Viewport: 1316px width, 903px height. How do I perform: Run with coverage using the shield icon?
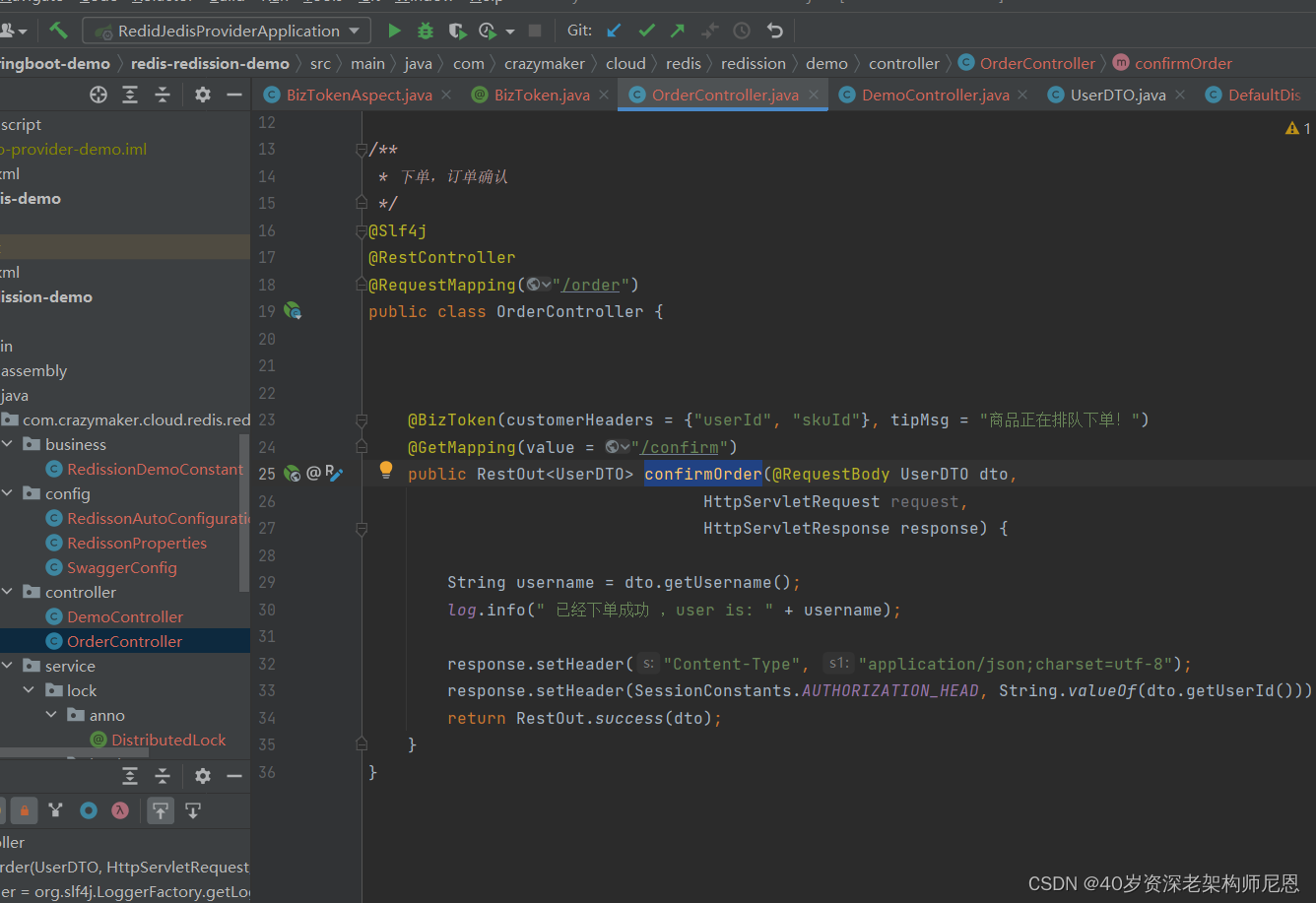click(456, 31)
